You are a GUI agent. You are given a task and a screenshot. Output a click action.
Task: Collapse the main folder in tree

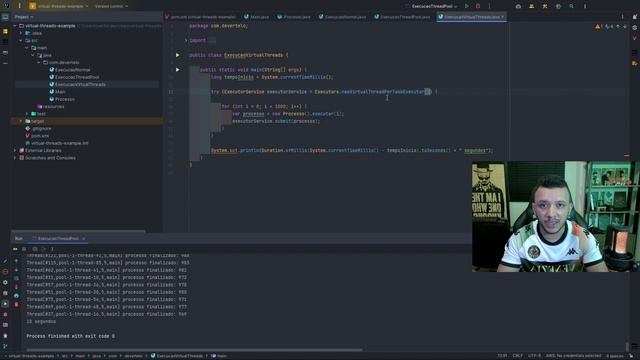point(27,48)
